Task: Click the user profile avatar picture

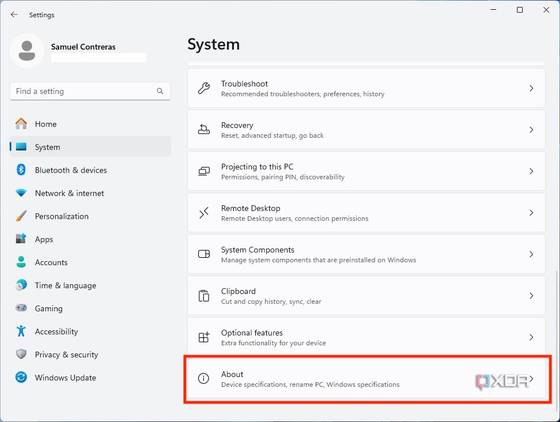Action: click(x=27, y=51)
